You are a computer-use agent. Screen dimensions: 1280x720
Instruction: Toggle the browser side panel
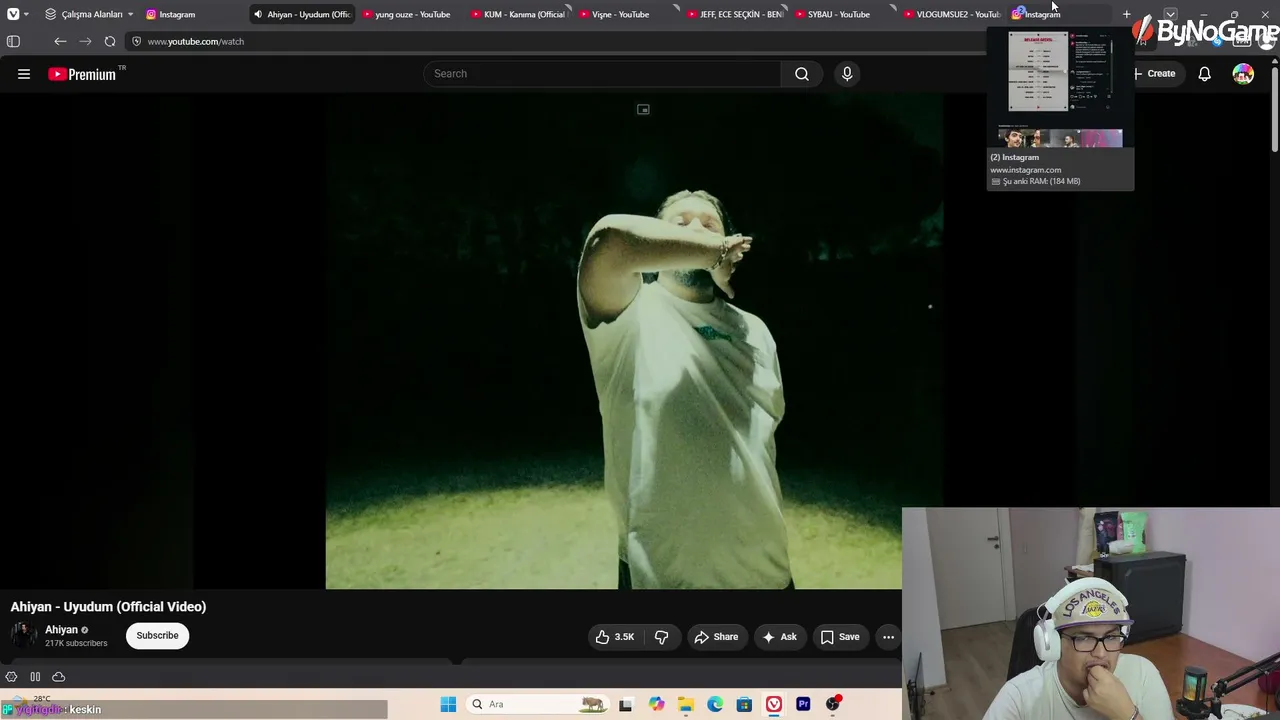click(x=13, y=41)
